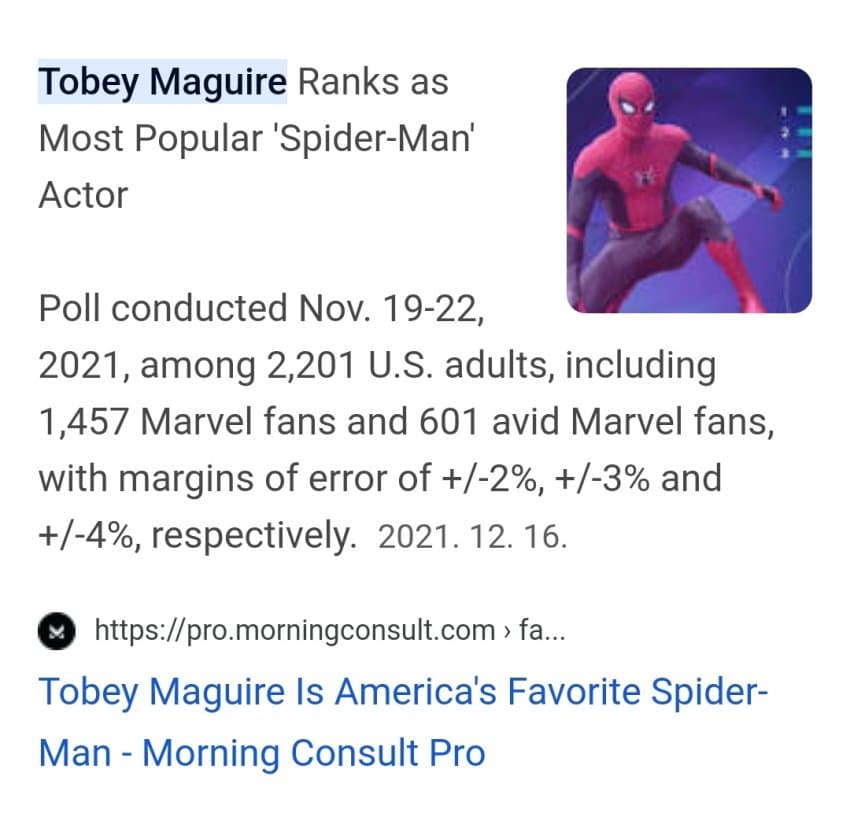Open the "Tobey Maguire Is America's Favorite" link
Viewport: 850px width, 816px height.
click(403, 692)
